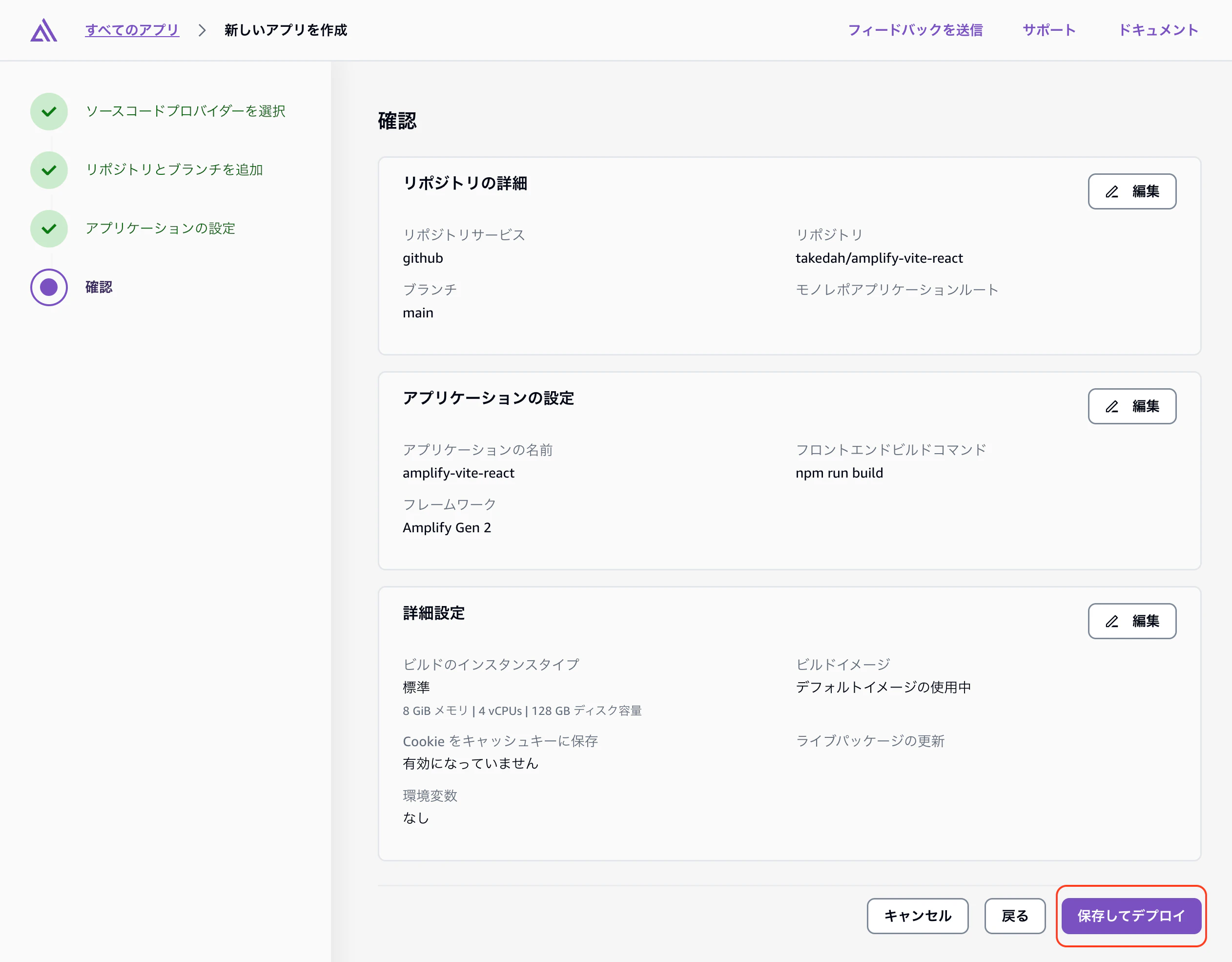Screen dimensions: 1232x962
Task: Click 新しいアプリを作成 breadcrumb text
Action: pyautogui.click(x=286, y=30)
